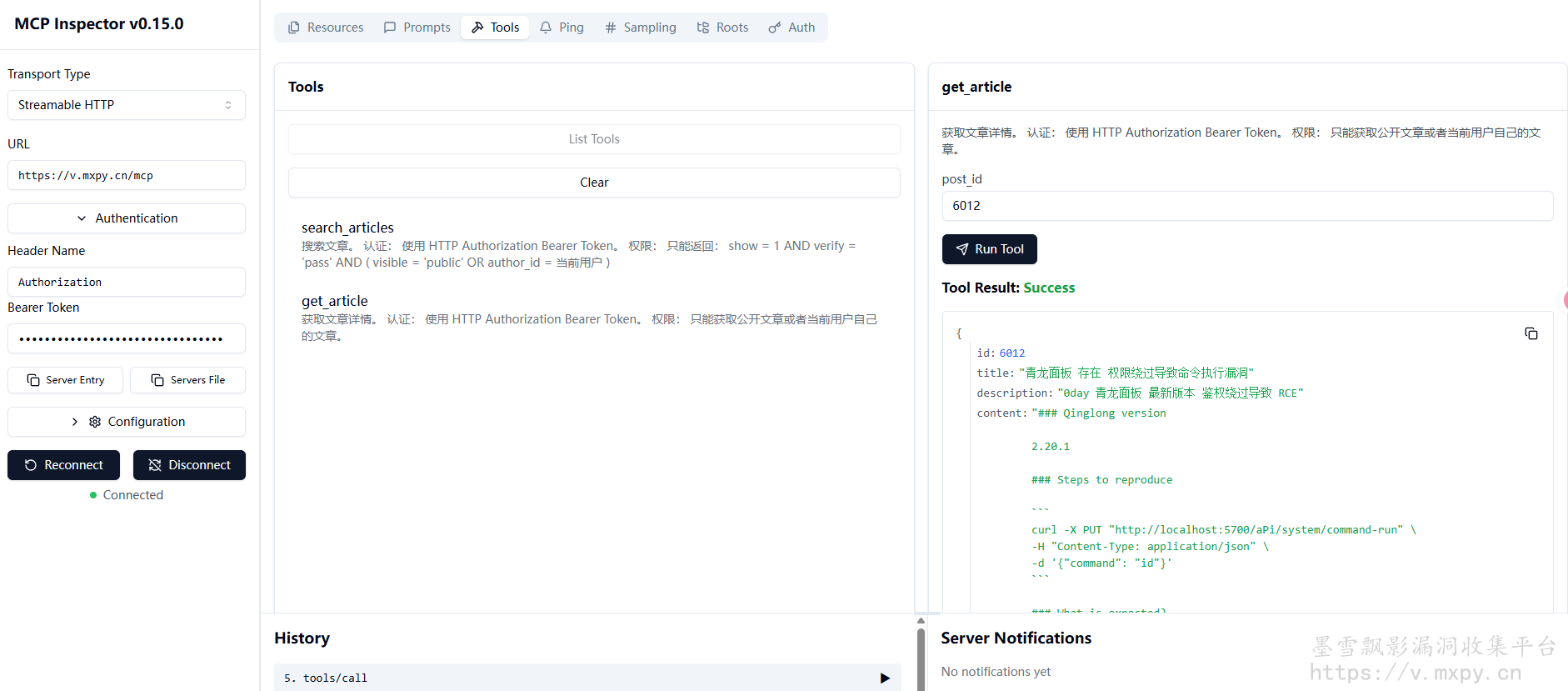Click the Servers File copy icon
This screenshot has width=1568, height=691.
(x=157, y=380)
